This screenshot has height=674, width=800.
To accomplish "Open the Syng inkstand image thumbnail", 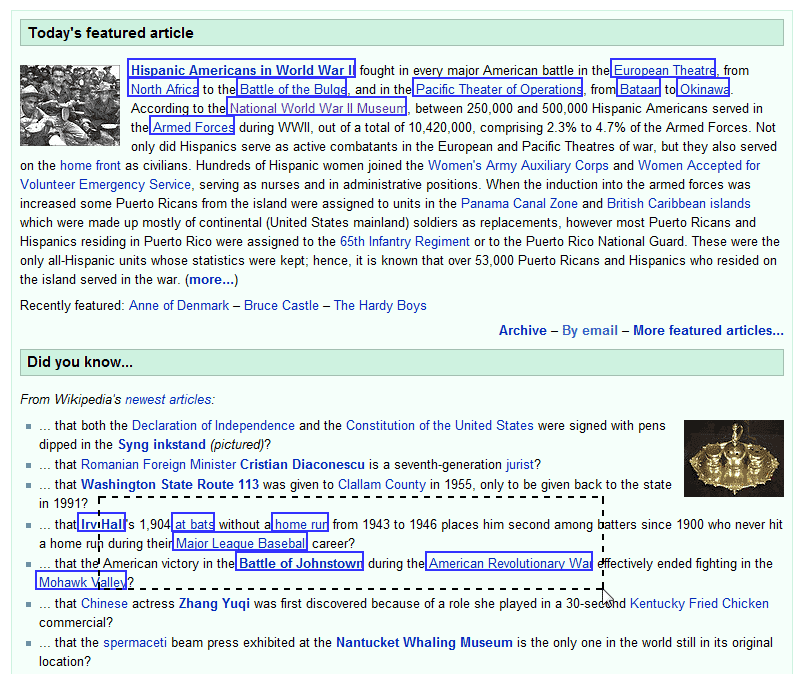I will [734, 458].
